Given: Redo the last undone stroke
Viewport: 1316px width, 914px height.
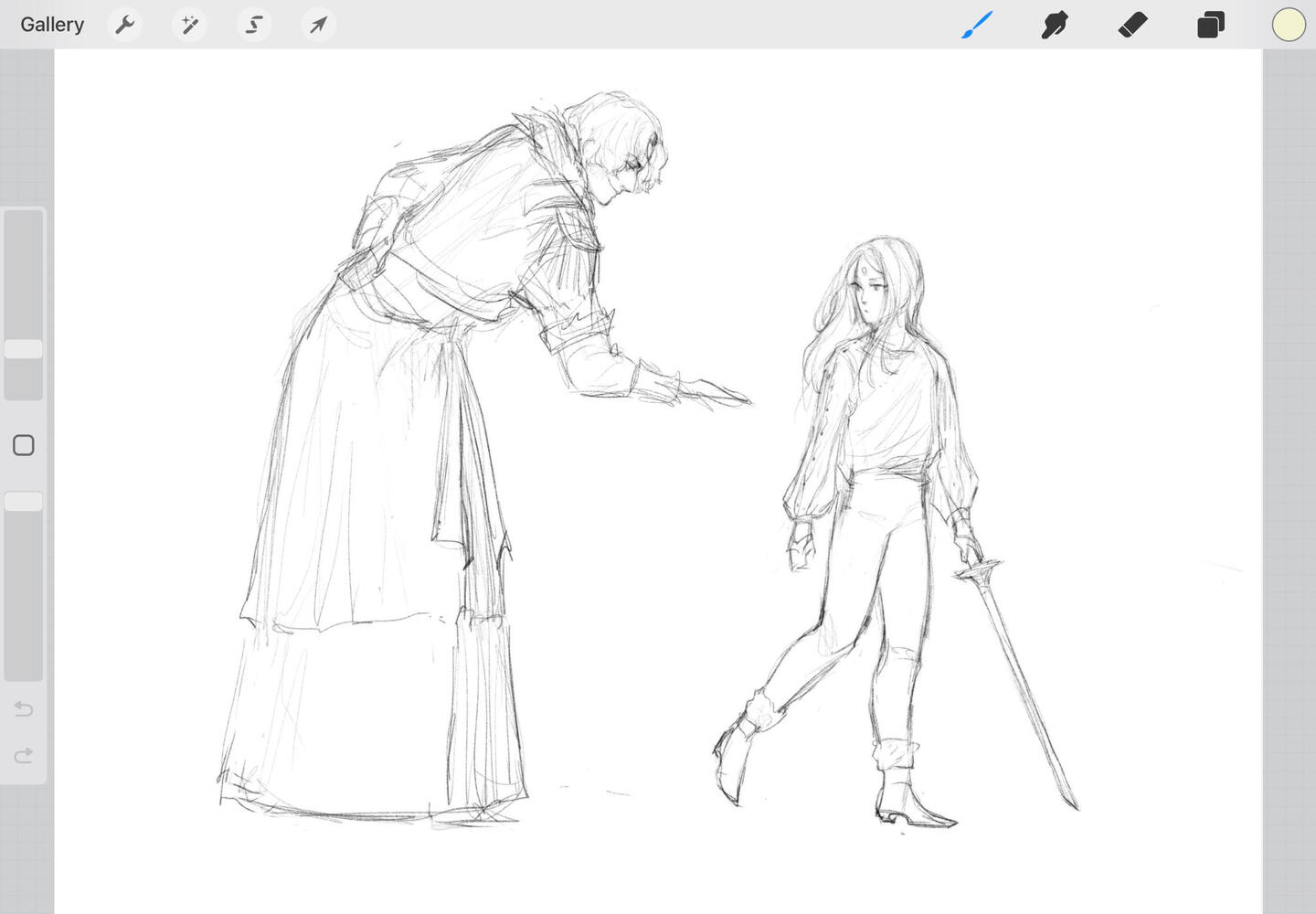Looking at the screenshot, I should tap(24, 756).
